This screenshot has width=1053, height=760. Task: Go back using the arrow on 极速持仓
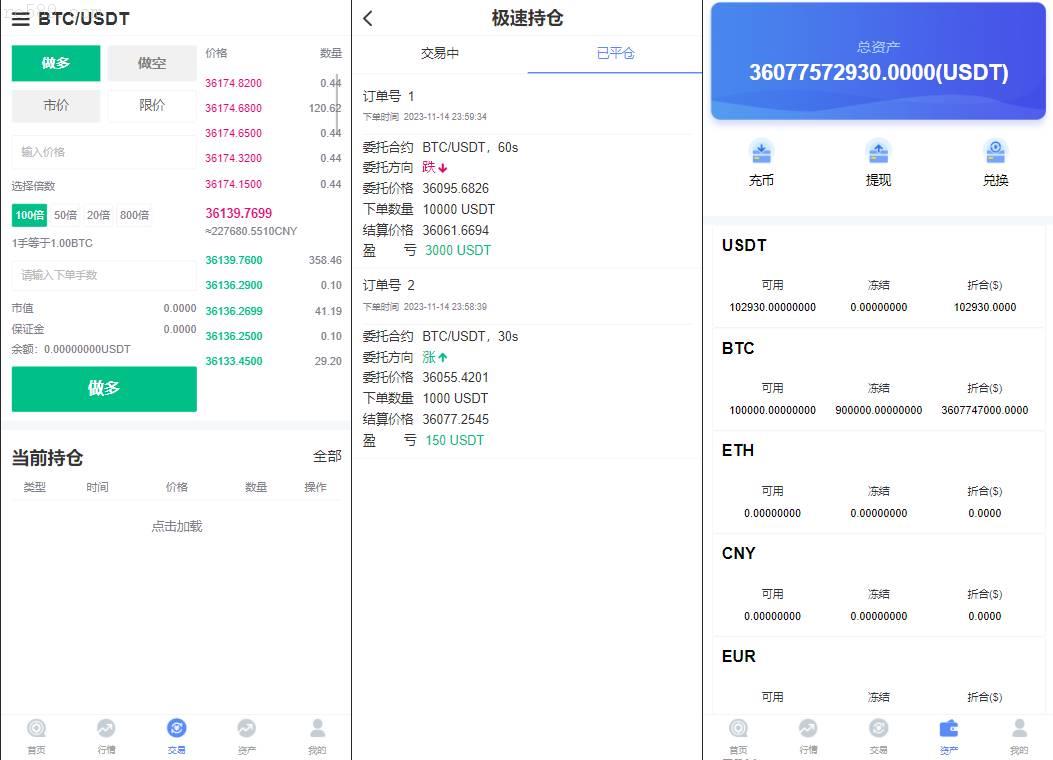(368, 19)
